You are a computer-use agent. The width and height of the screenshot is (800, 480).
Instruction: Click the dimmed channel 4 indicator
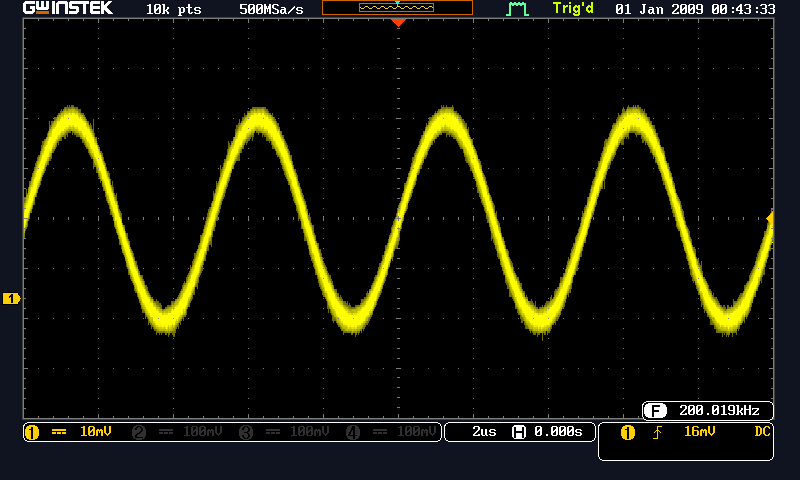coord(353,432)
